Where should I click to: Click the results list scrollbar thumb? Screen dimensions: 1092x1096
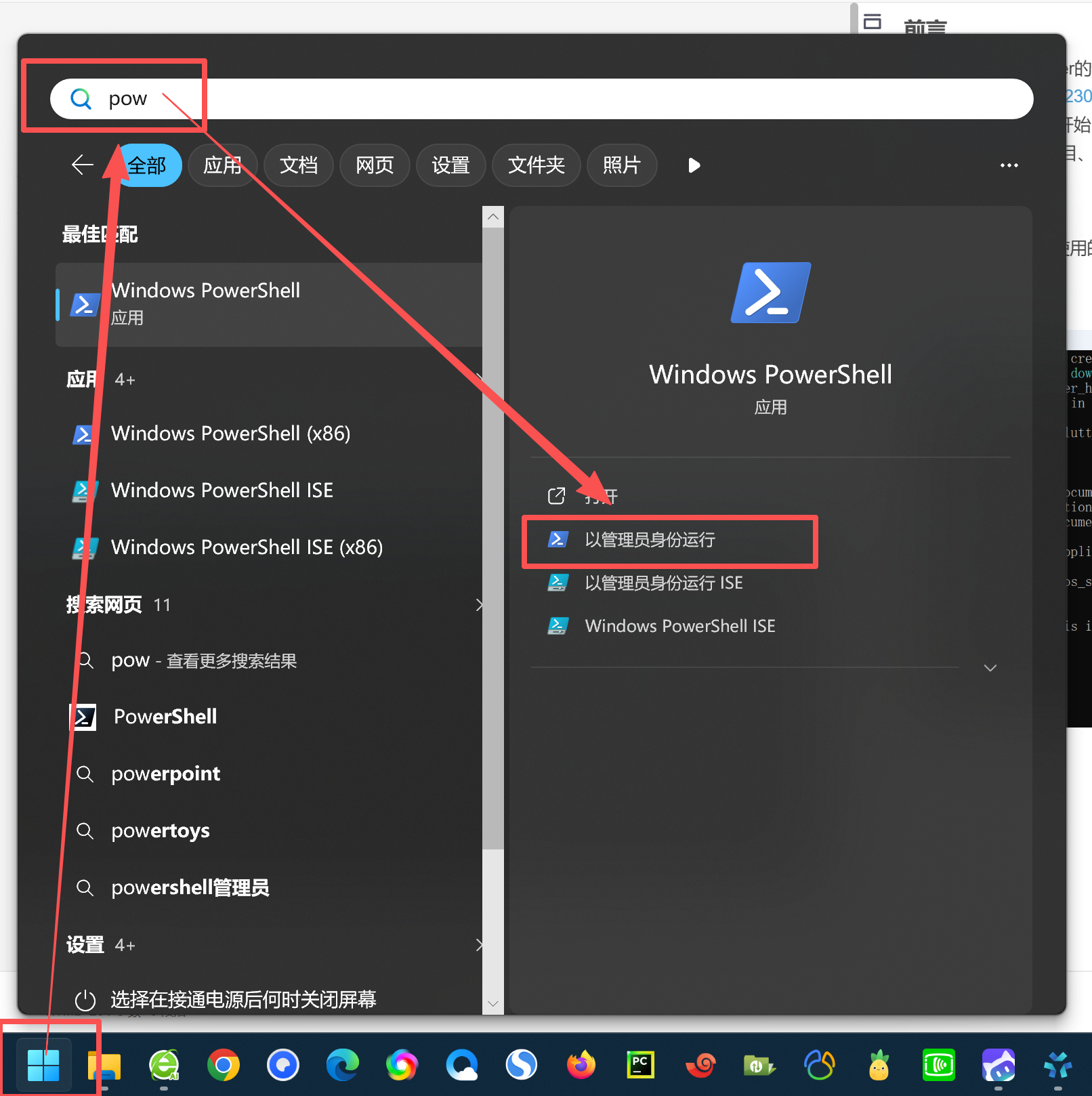[493, 539]
